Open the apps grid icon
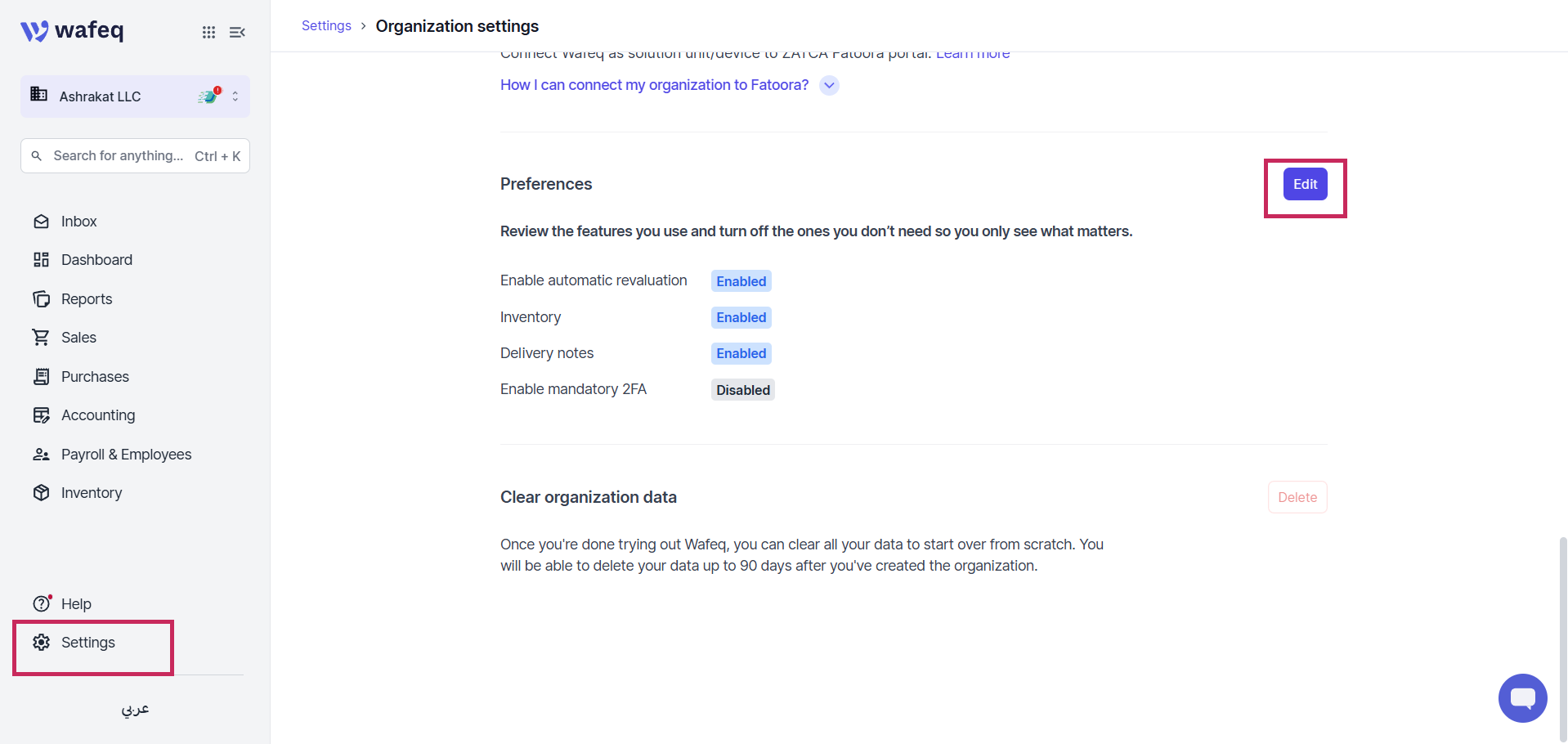The height and width of the screenshot is (744, 1568). pyautogui.click(x=209, y=32)
